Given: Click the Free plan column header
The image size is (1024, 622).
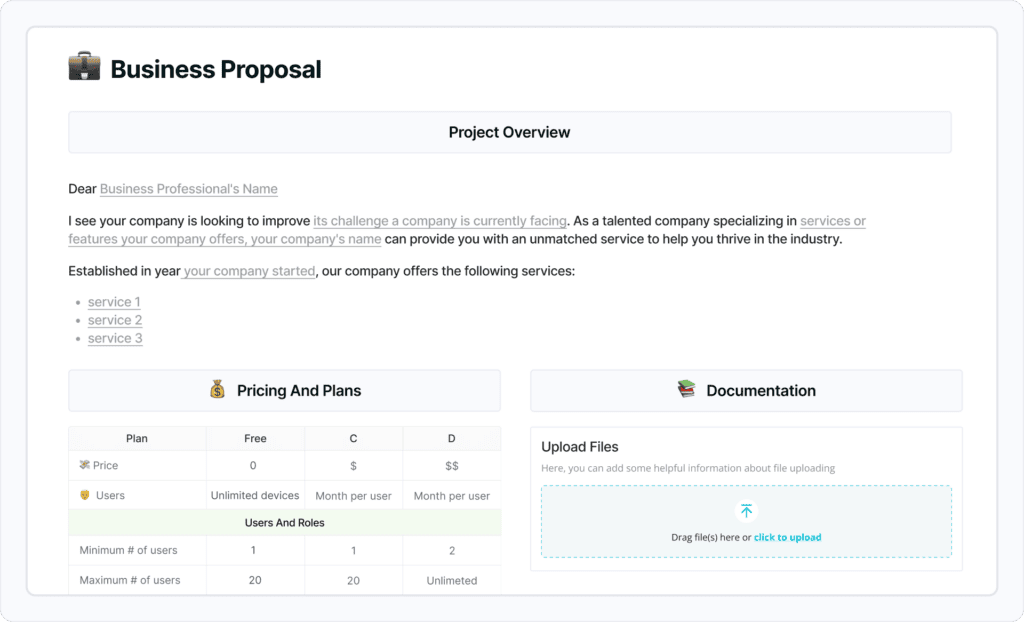Looking at the screenshot, I should coord(255,438).
